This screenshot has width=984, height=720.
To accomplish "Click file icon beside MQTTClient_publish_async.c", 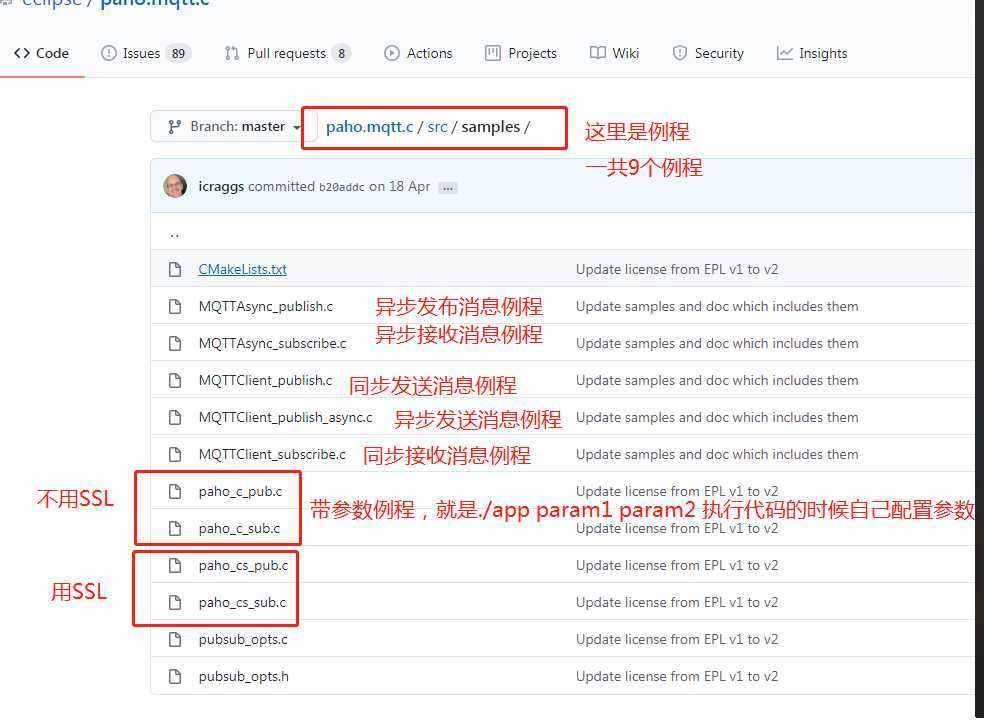I will pos(175,417).
